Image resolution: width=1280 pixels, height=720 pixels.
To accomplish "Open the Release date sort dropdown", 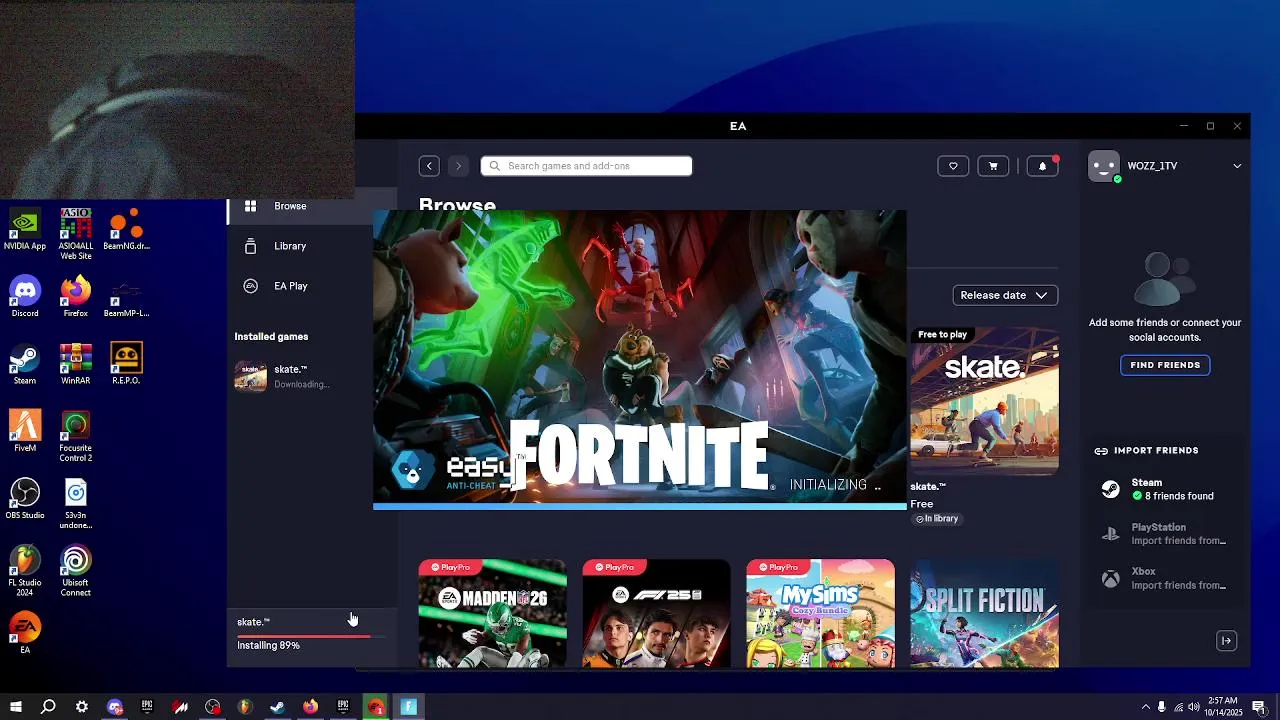I will (x=1005, y=295).
